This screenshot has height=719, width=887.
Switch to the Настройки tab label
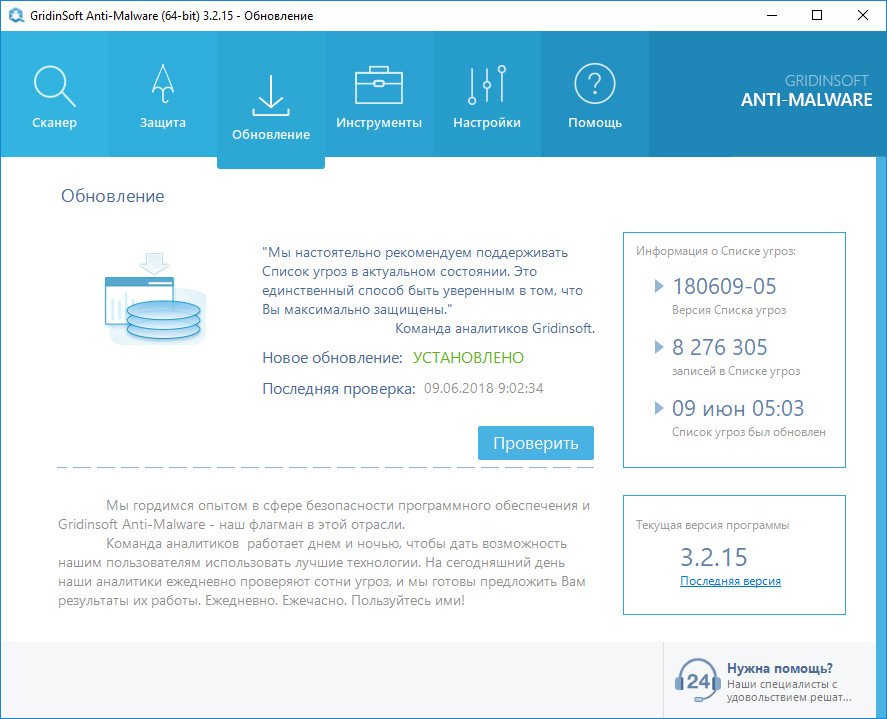[x=487, y=123]
